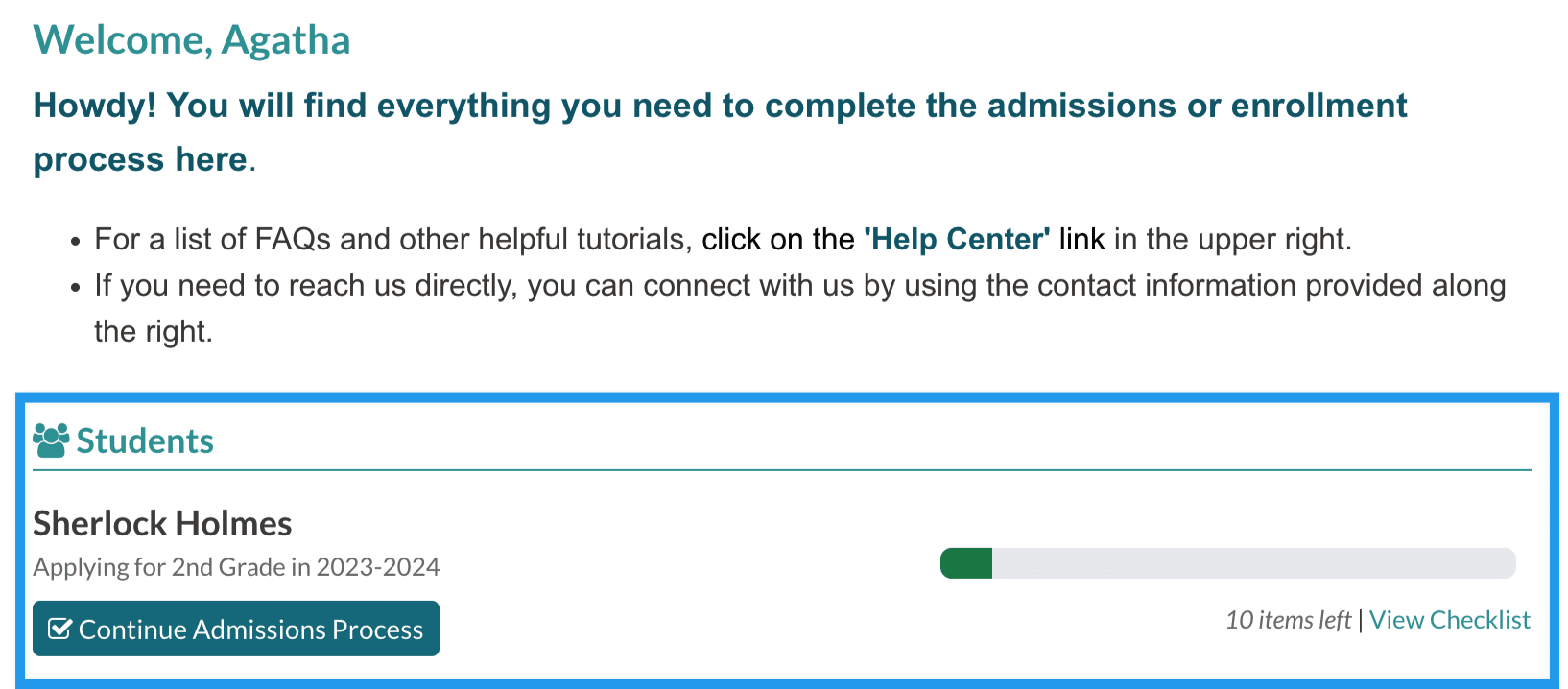The width and height of the screenshot is (1568, 689).
Task: Click 'link in the upper right' text
Action: 1204,239
